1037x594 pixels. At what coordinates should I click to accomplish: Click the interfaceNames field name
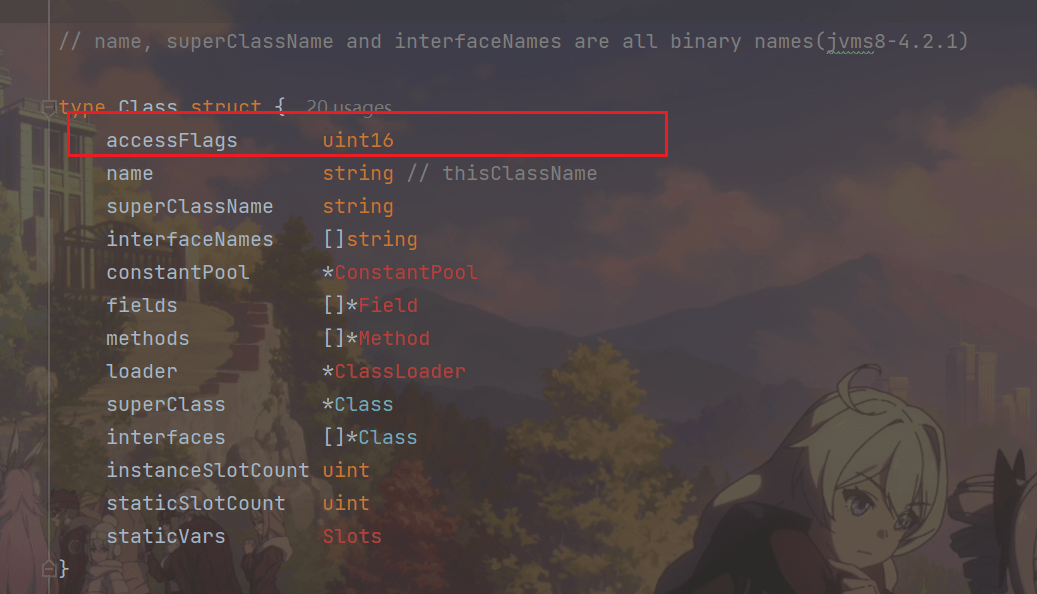pos(190,239)
